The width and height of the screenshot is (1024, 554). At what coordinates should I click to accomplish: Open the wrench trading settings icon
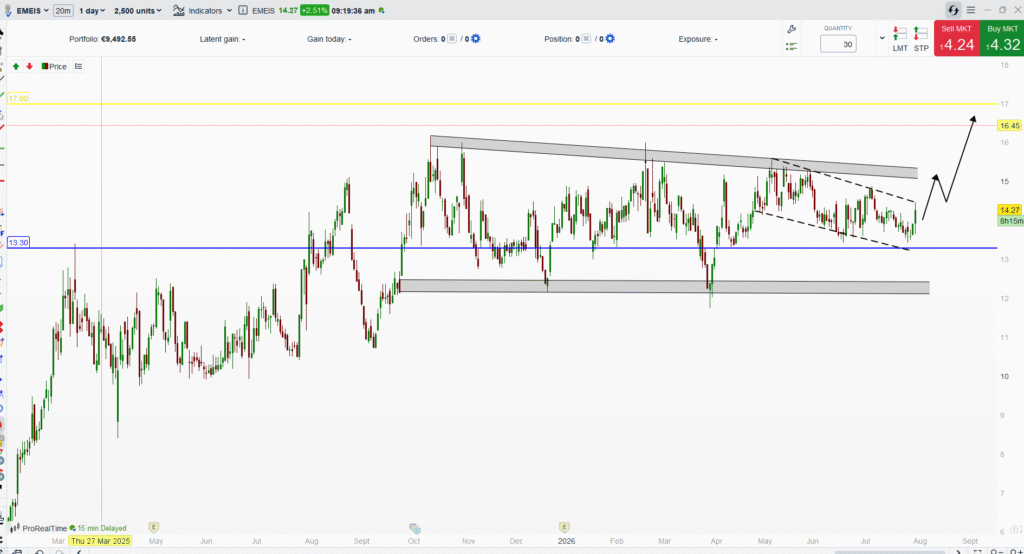click(x=792, y=29)
